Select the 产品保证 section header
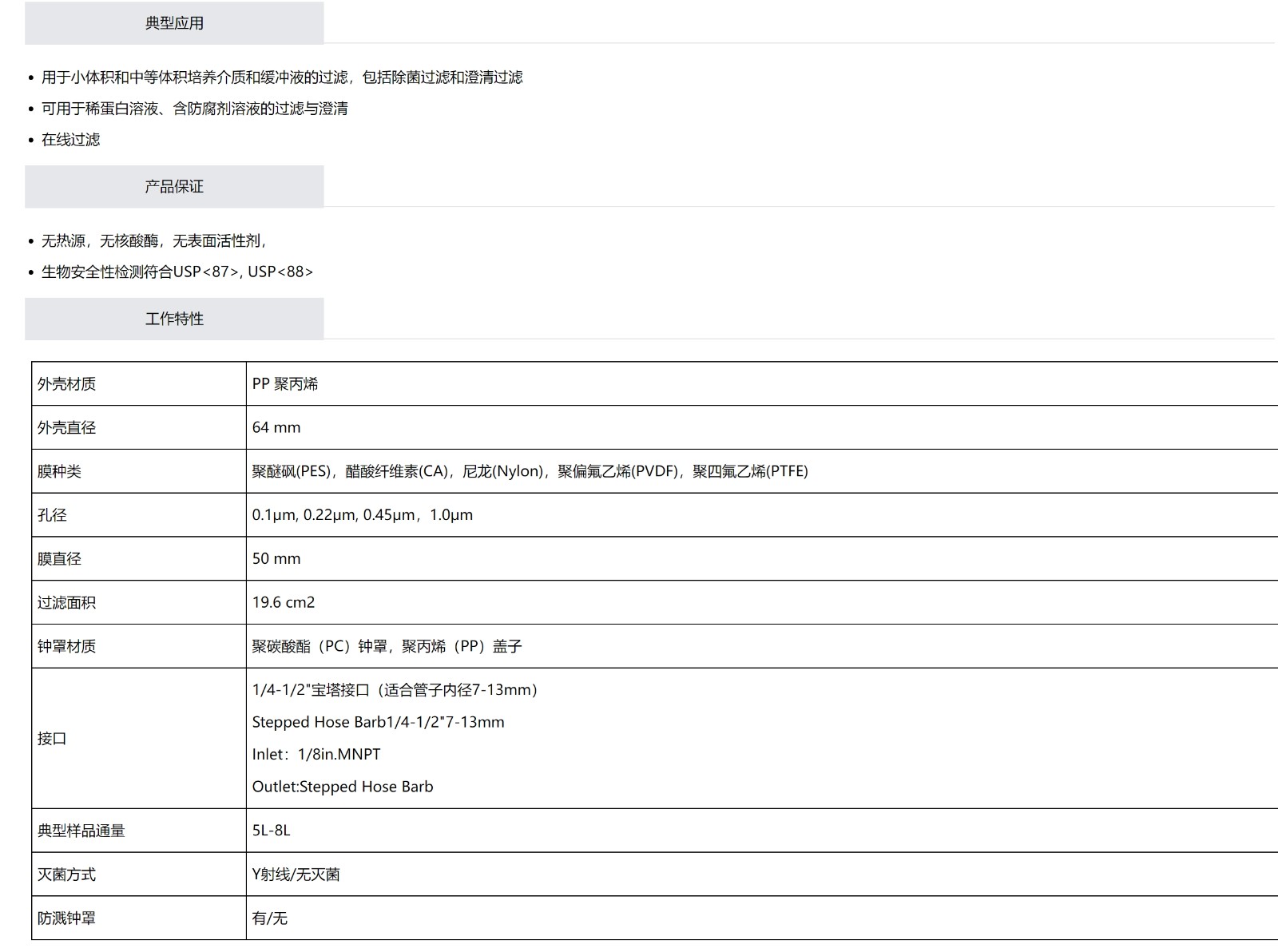Screen dimensions: 1278x952 tap(174, 187)
